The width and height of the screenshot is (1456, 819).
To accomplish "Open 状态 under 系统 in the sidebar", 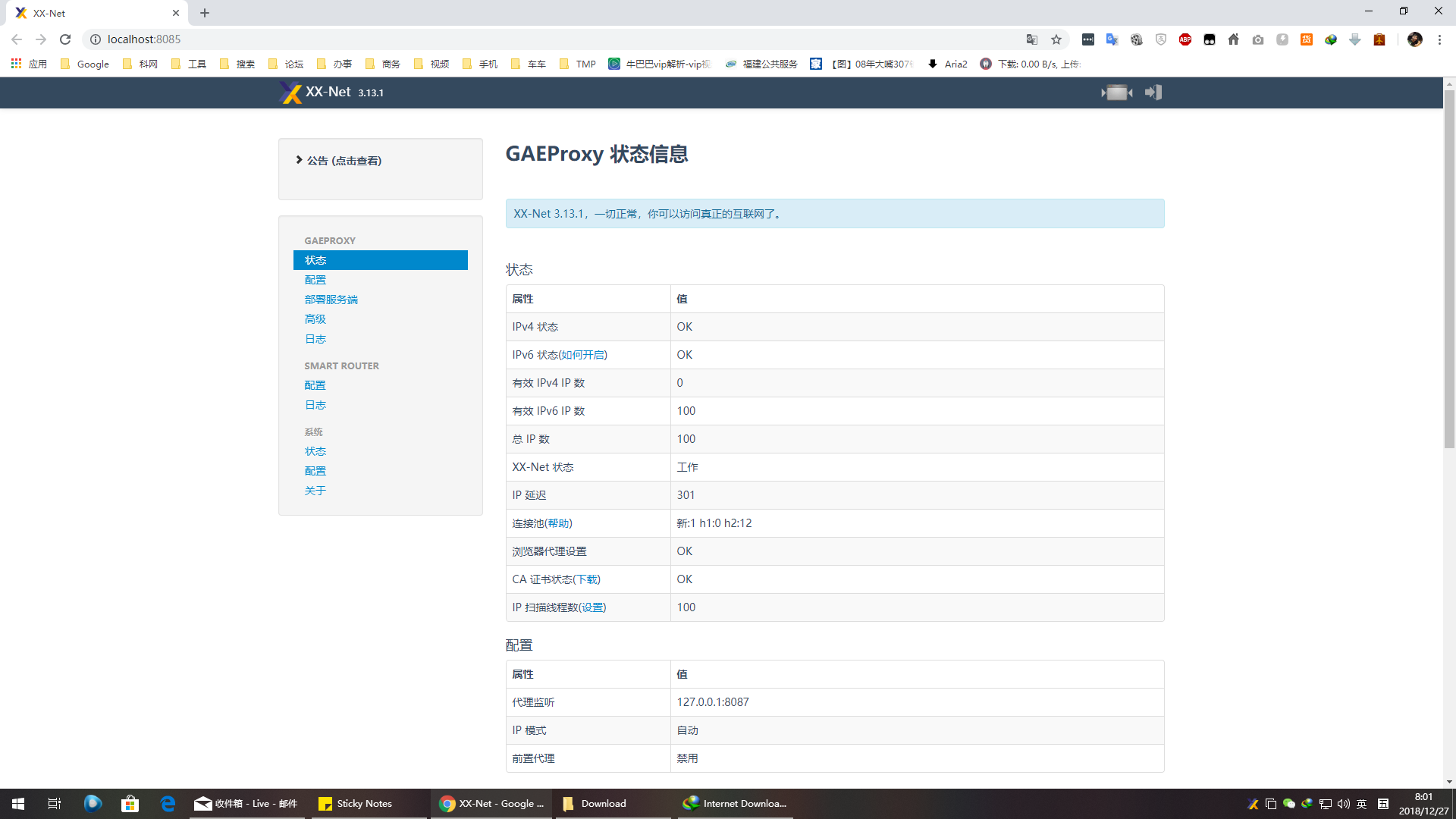I will pyautogui.click(x=315, y=451).
